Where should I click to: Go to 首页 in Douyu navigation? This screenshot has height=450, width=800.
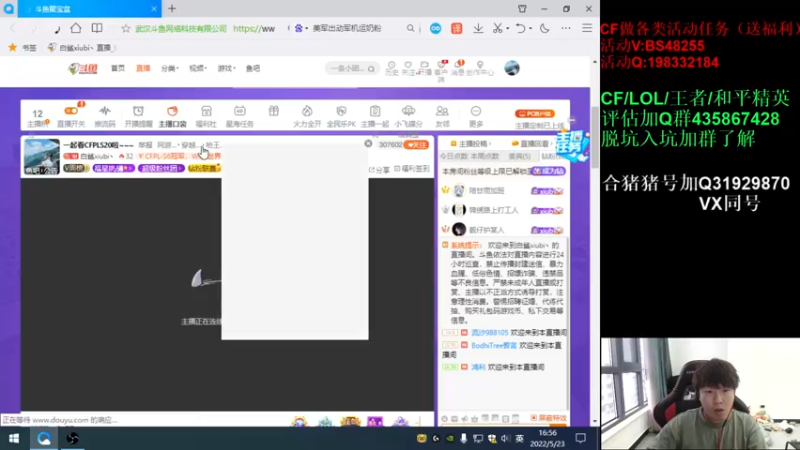click(x=118, y=68)
